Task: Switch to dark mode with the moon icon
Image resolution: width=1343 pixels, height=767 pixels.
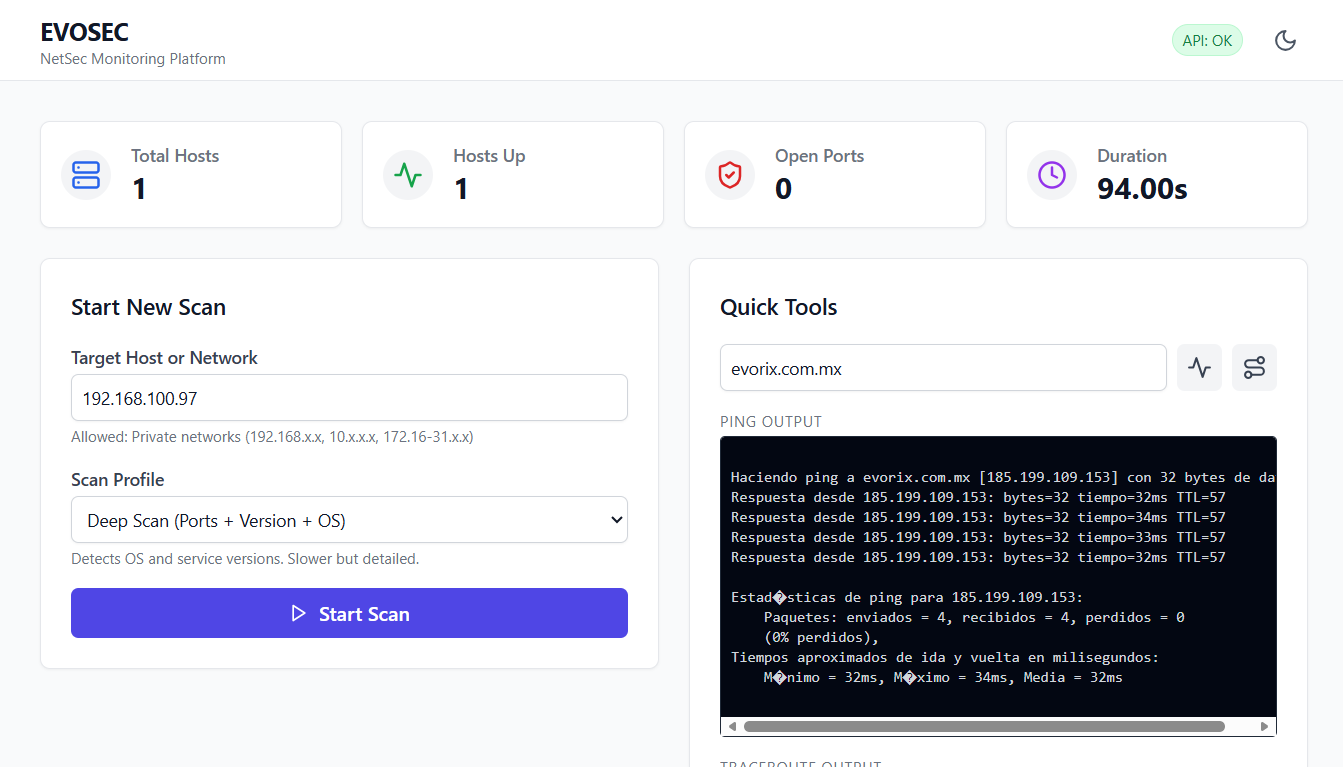Action: tap(1285, 39)
